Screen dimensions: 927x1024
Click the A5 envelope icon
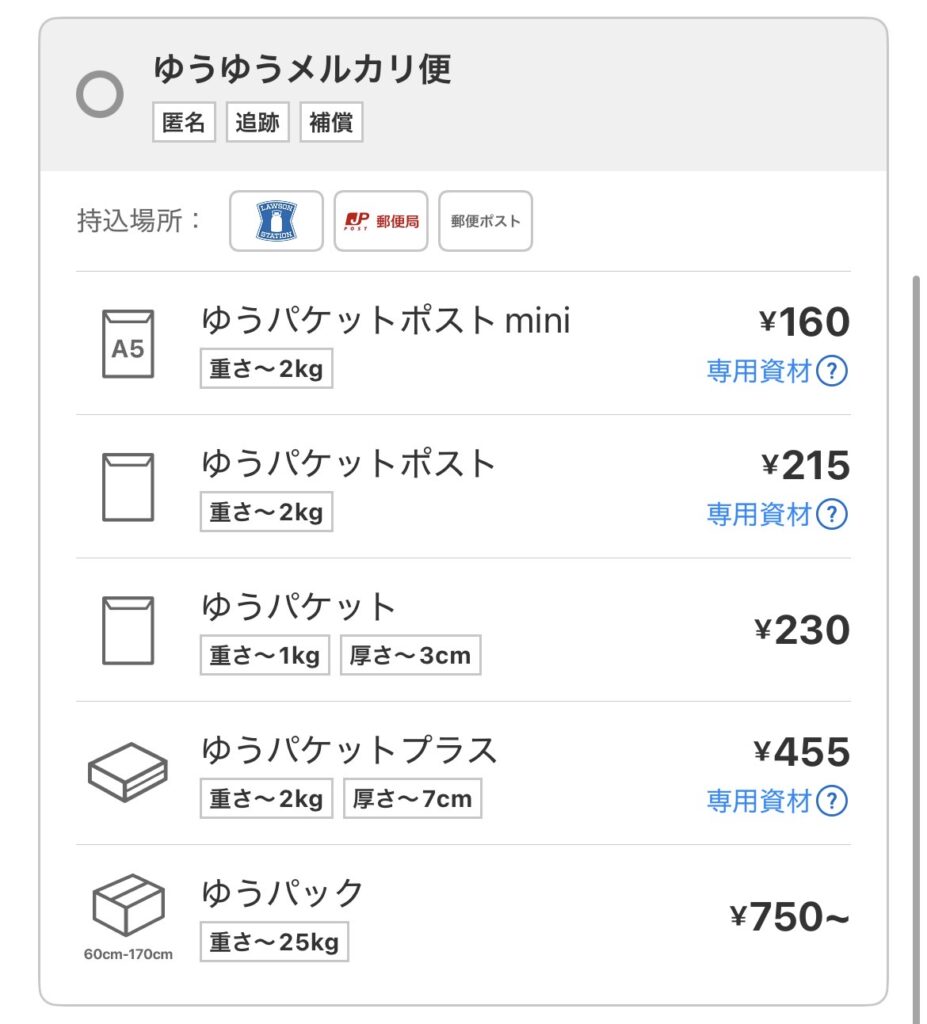128,344
